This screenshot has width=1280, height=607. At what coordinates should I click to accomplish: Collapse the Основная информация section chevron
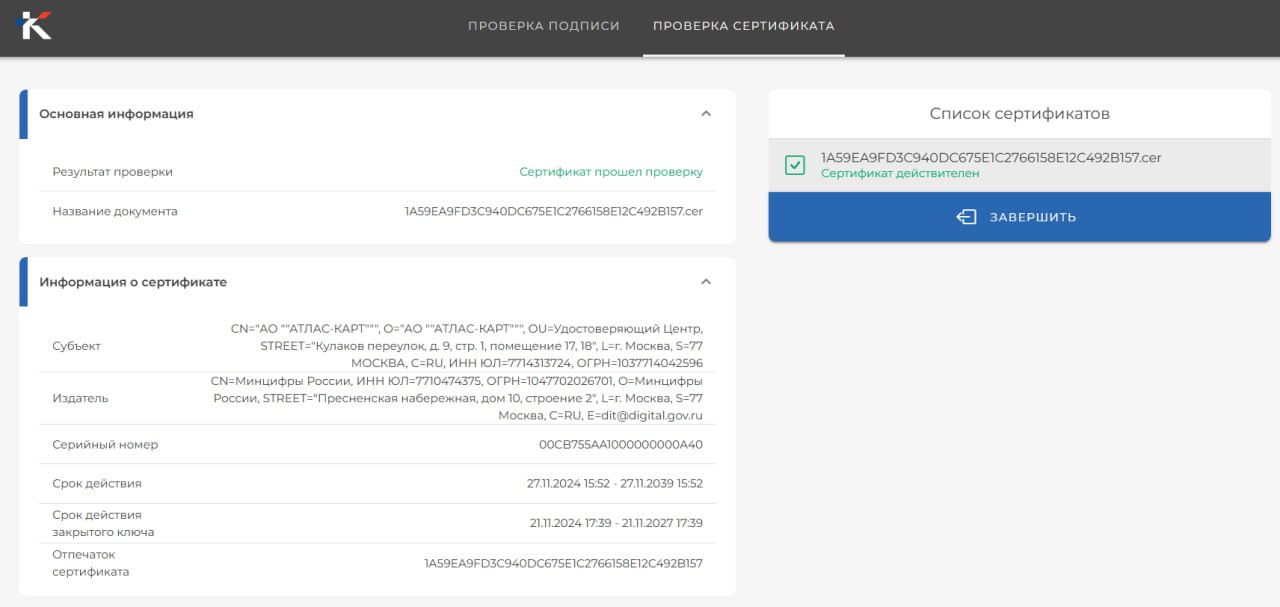(706, 114)
